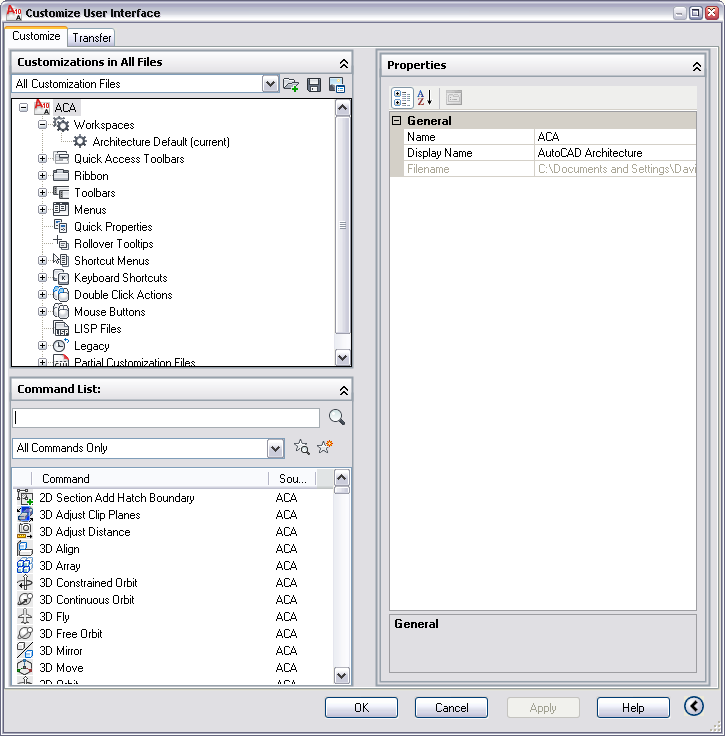Expand the Legacy tree node
The image size is (725, 736).
coord(42,345)
